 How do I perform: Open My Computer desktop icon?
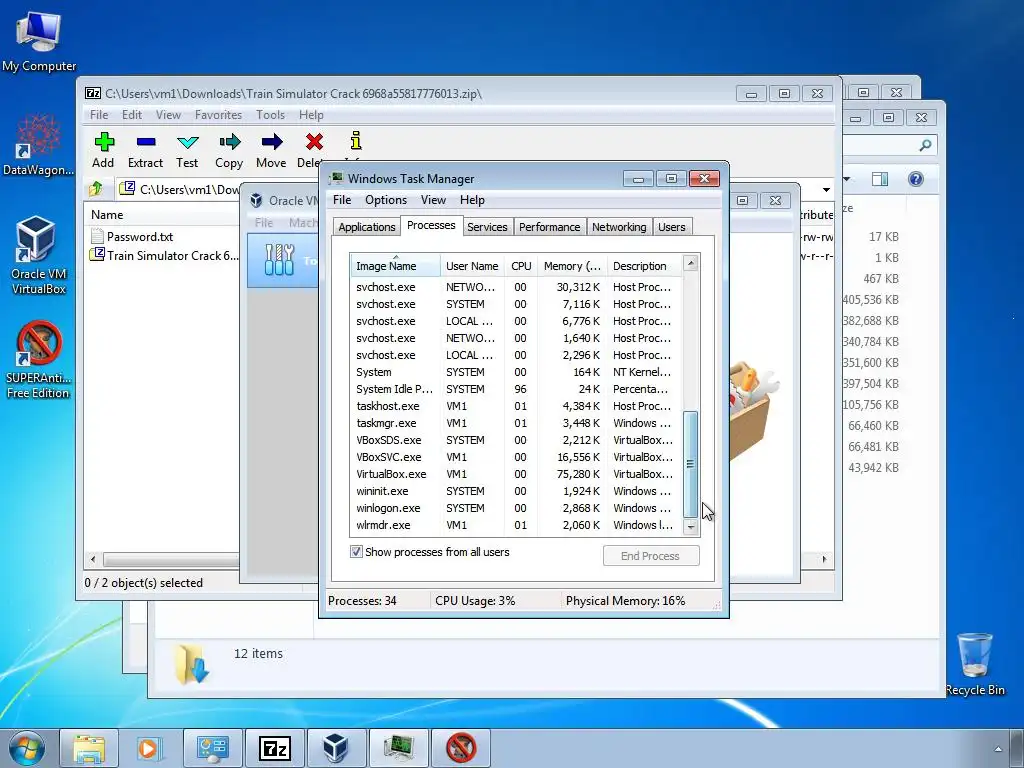[x=39, y=41]
